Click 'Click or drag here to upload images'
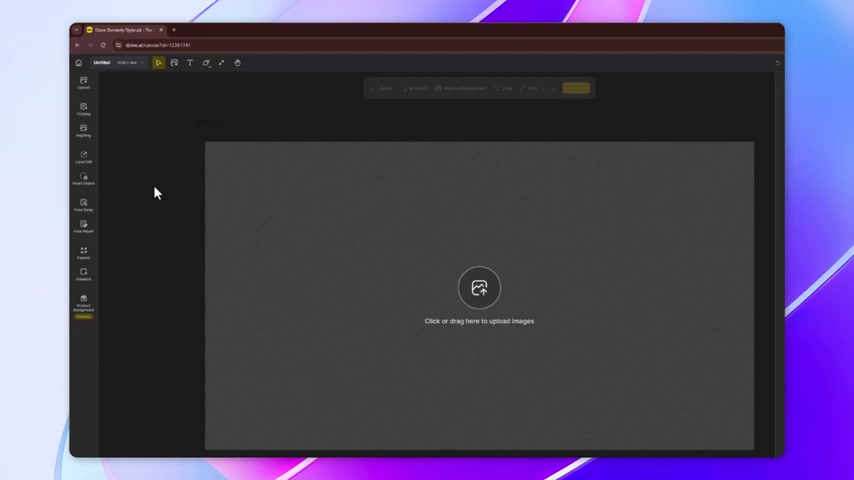854x480 pixels. [479, 321]
